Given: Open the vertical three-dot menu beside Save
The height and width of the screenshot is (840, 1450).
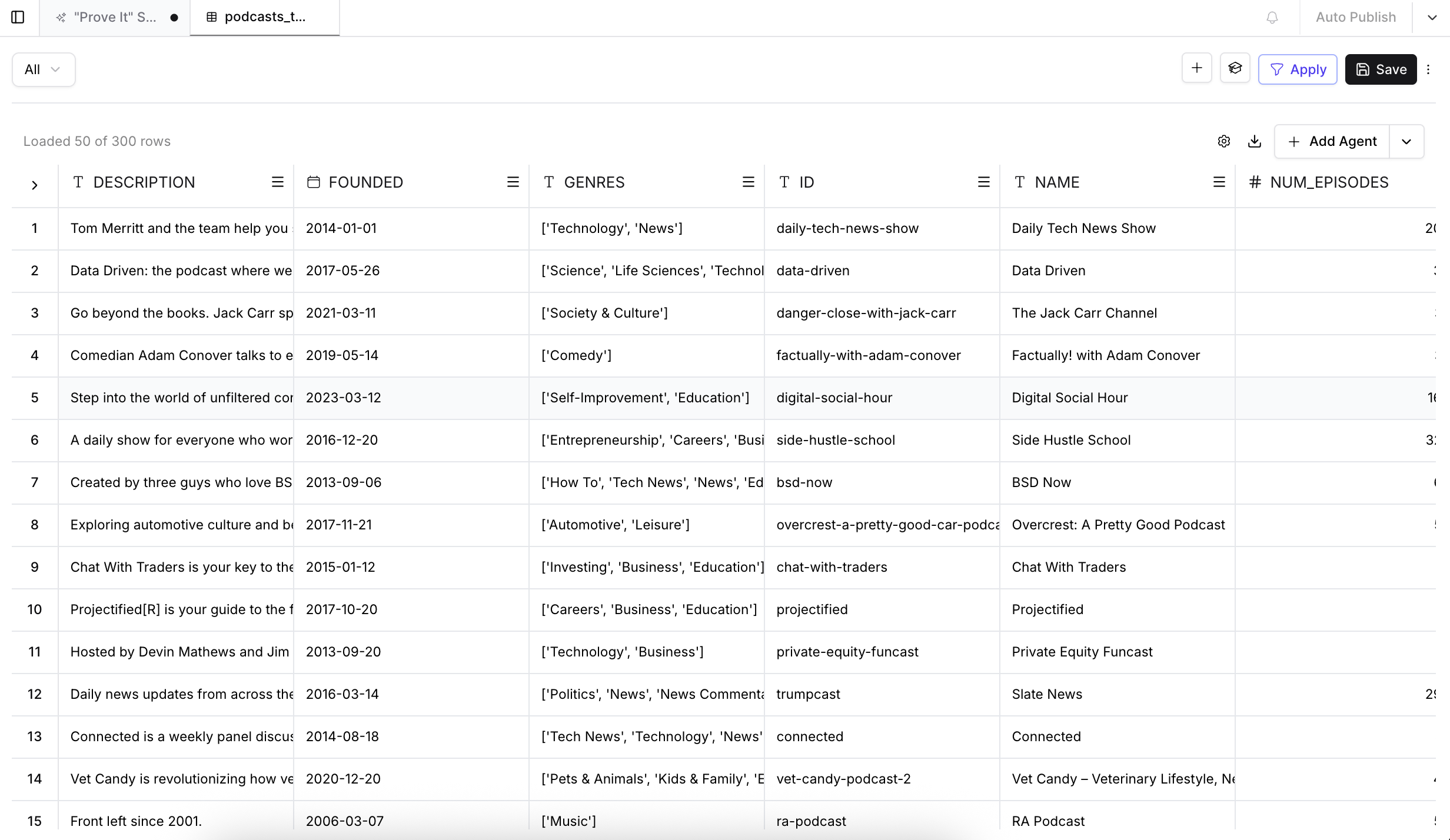Looking at the screenshot, I should [1428, 69].
